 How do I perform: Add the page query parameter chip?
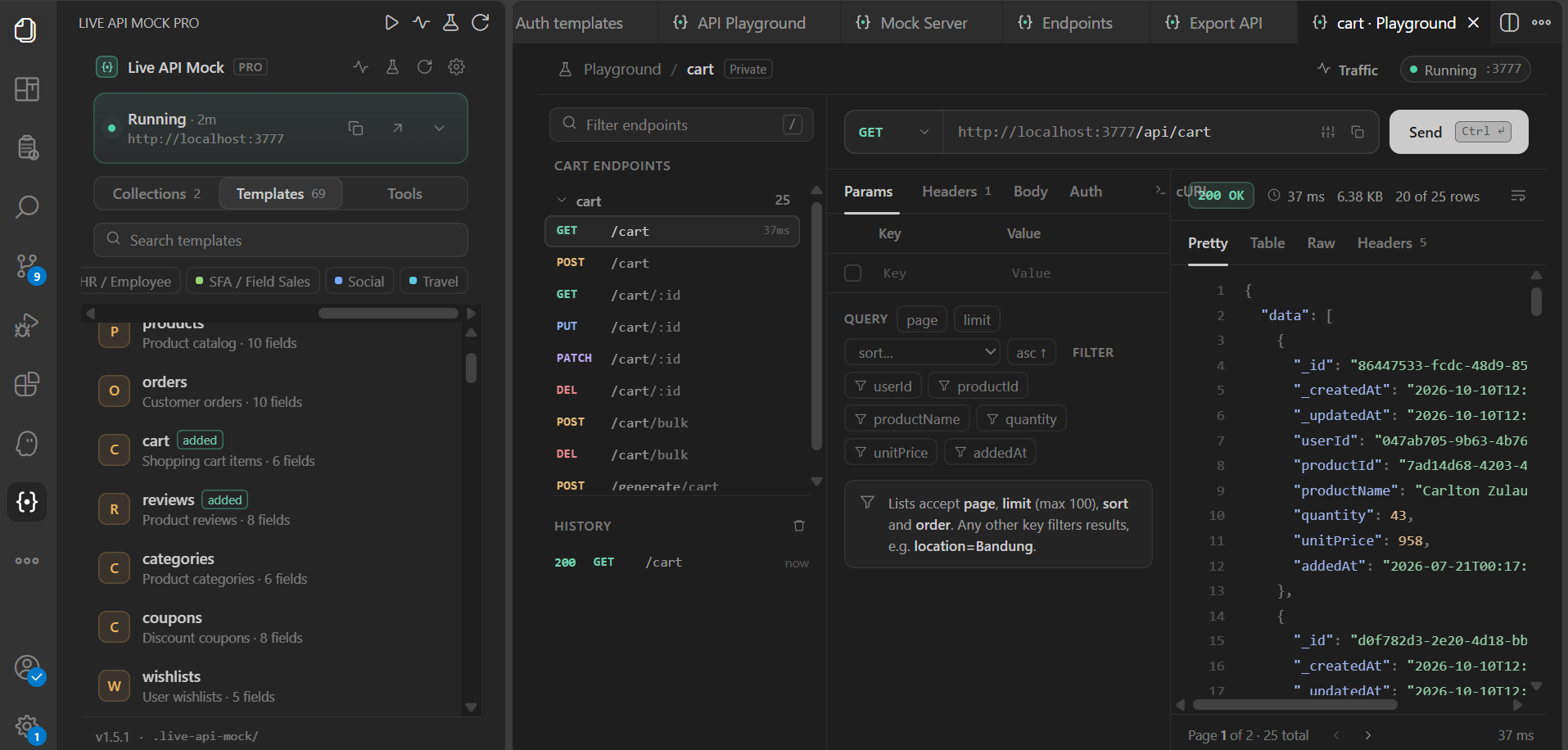(922, 320)
